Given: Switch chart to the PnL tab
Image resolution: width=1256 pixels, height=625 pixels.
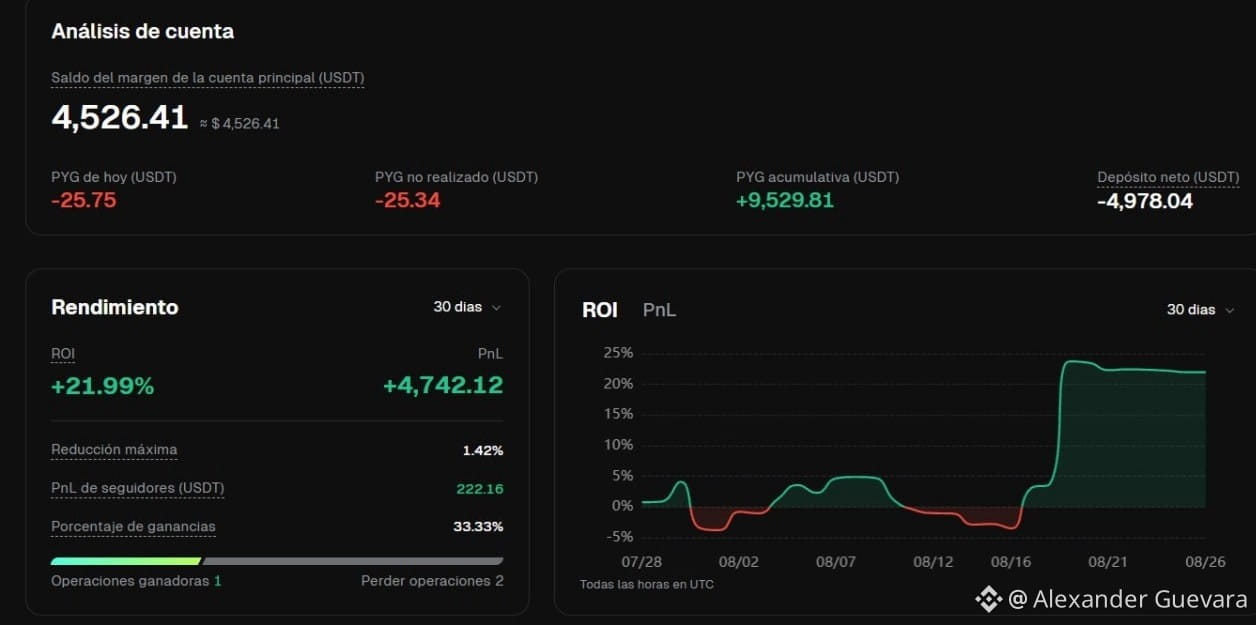Looking at the screenshot, I should [x=659, y=310].
